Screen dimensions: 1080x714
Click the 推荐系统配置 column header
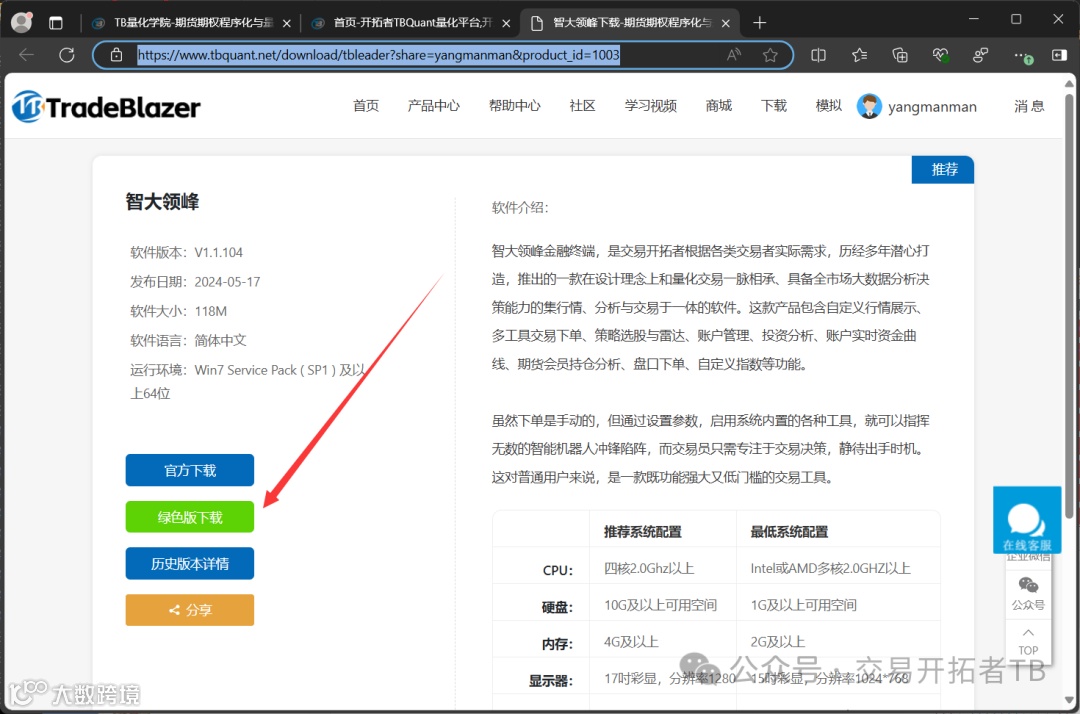pyautogui.click(x=643, y=532)
